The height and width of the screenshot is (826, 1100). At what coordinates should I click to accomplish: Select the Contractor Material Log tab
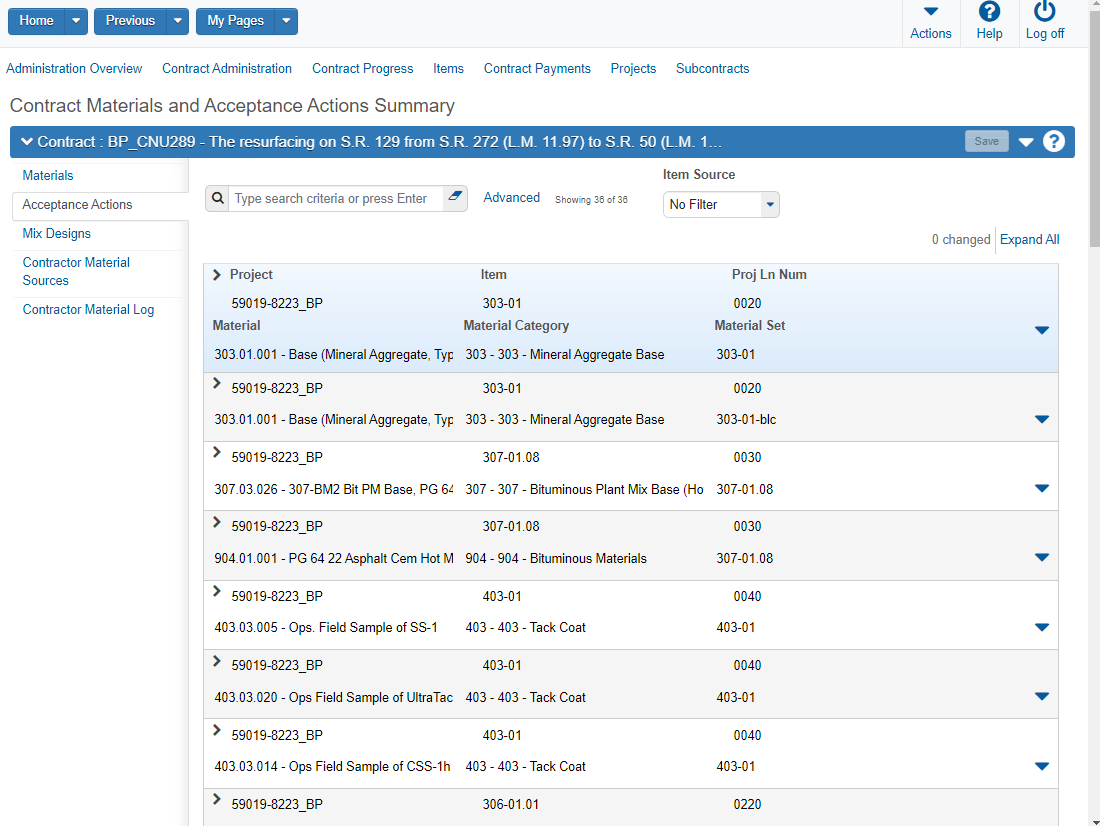pyautogui.click(x=88, y=309)
